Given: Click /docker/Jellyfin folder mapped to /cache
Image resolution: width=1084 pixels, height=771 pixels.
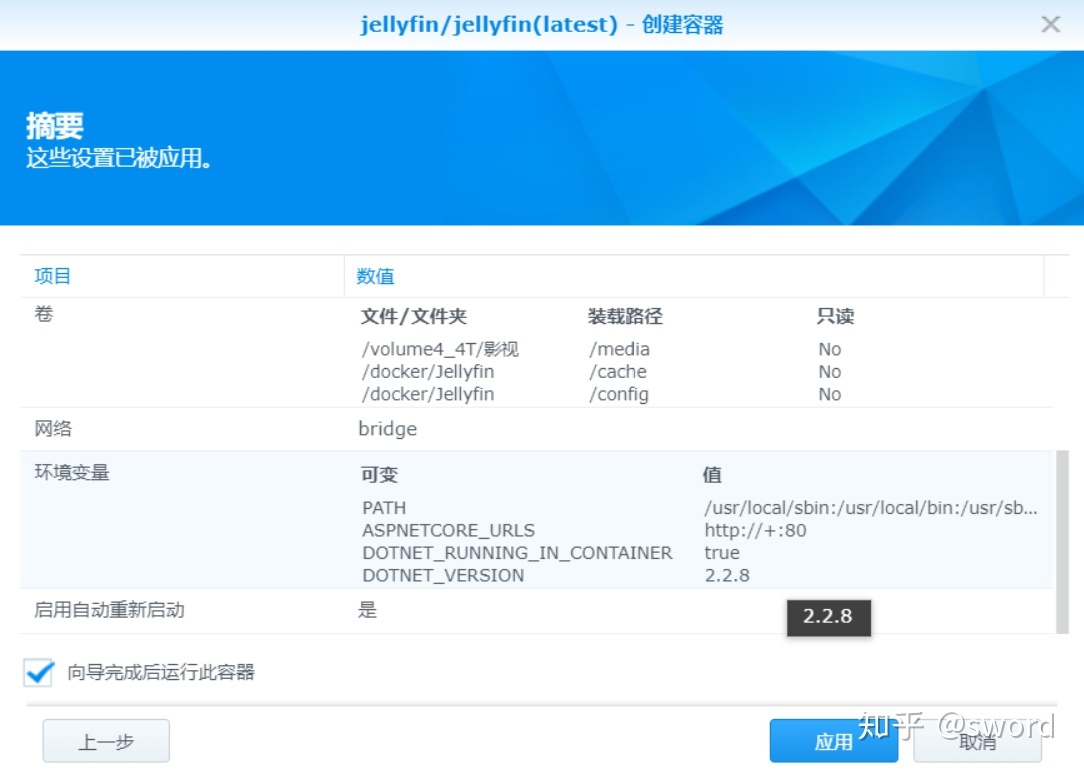Looking at the screenshot, I should [x=428, y=371].
